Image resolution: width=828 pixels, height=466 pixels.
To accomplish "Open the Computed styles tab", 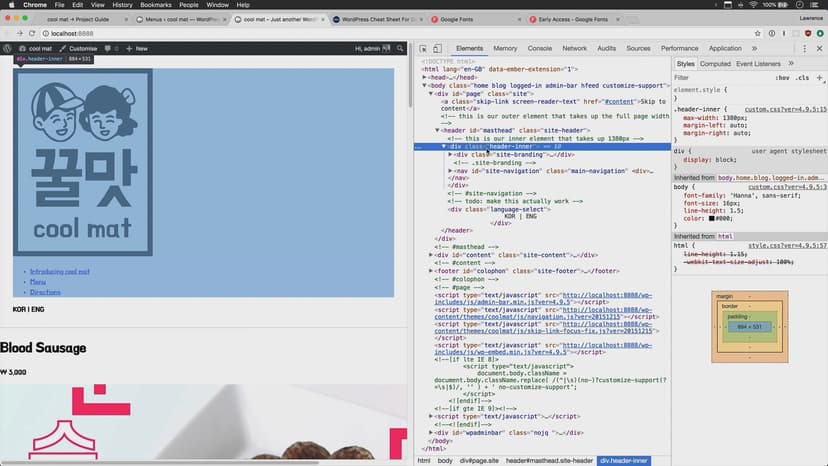I will [x=714, y=63].
